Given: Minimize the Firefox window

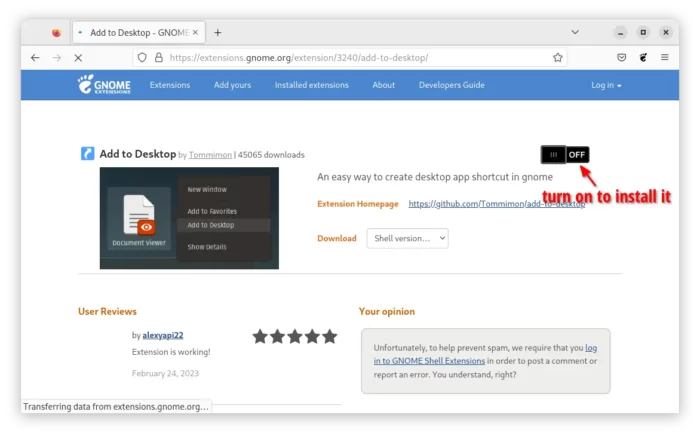Looking at the screenshot, I should (x=620, y=33).
